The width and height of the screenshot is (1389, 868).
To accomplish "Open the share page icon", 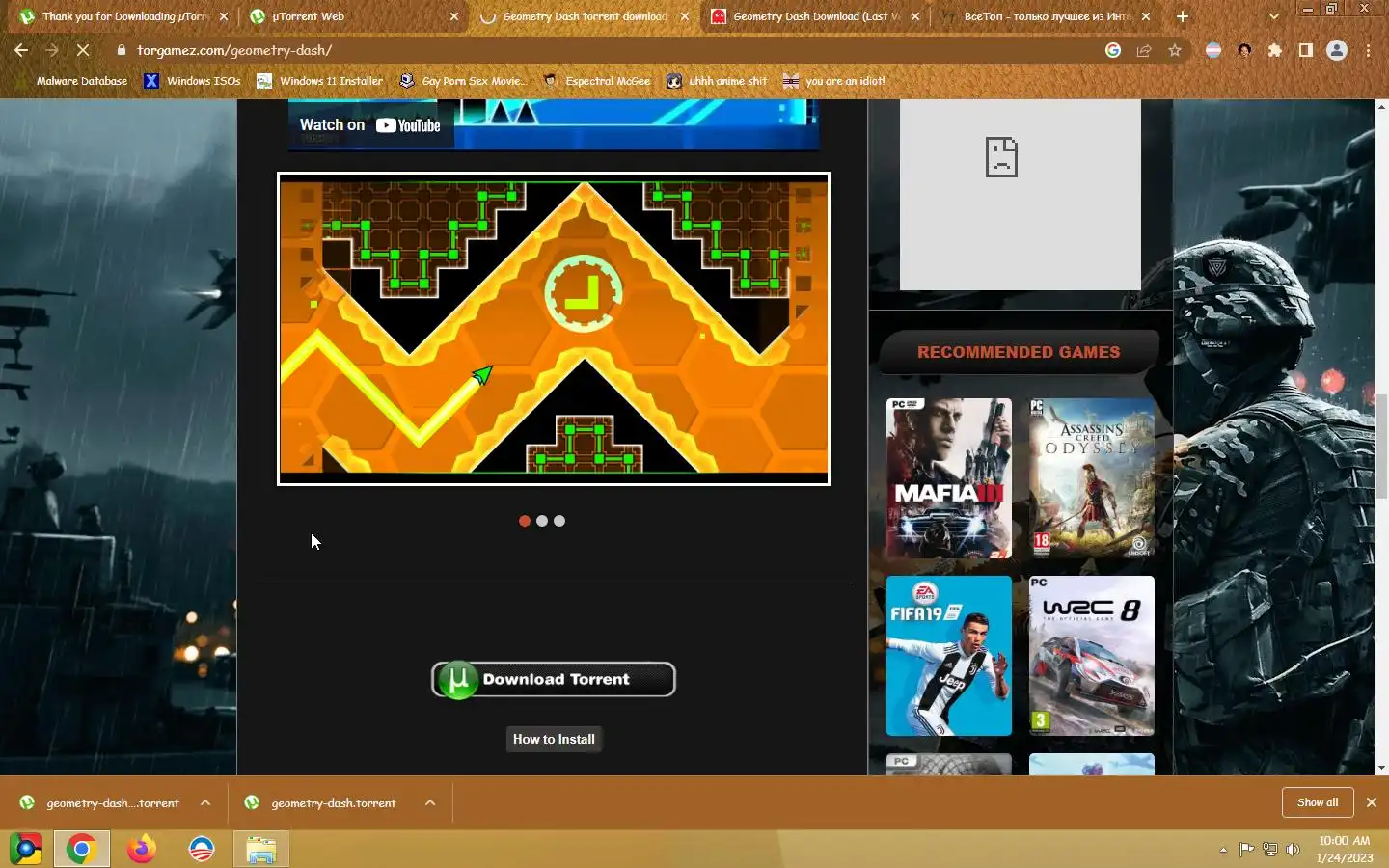I will (x=1144, y=50).
